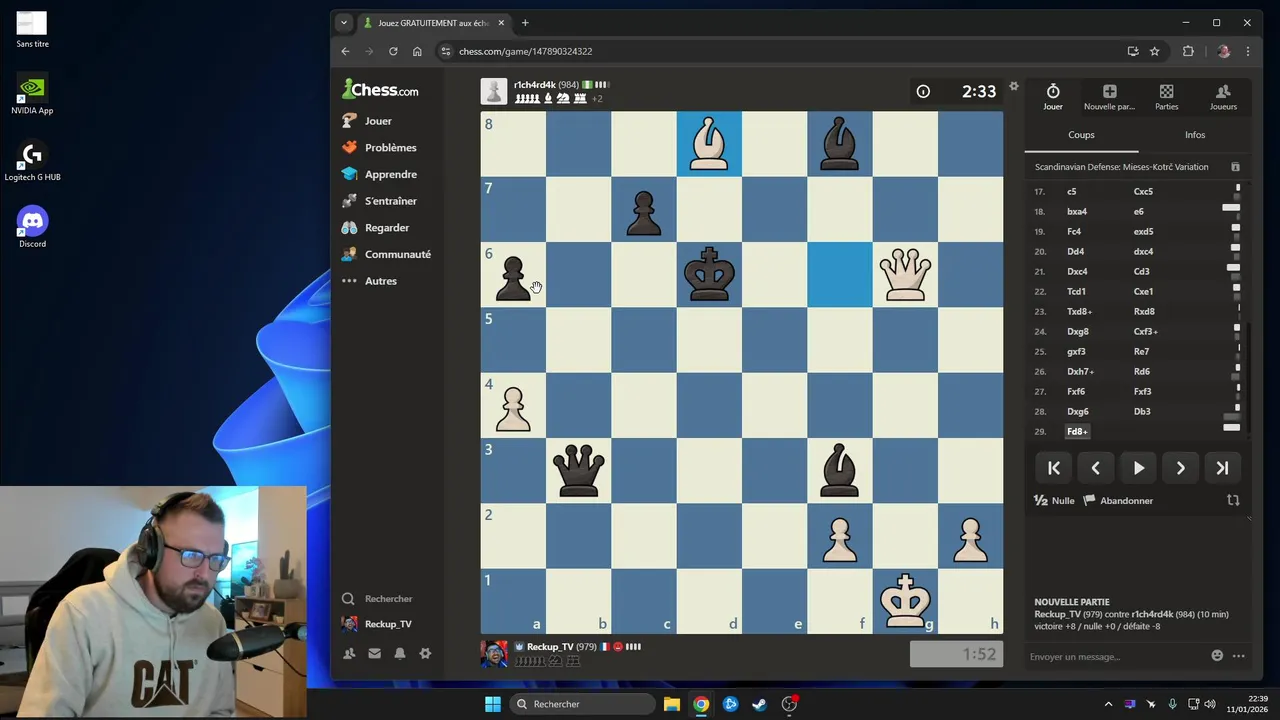1280x720 pixels.
Task: Resign with the Abandonner button
Action: point(1118,501)
